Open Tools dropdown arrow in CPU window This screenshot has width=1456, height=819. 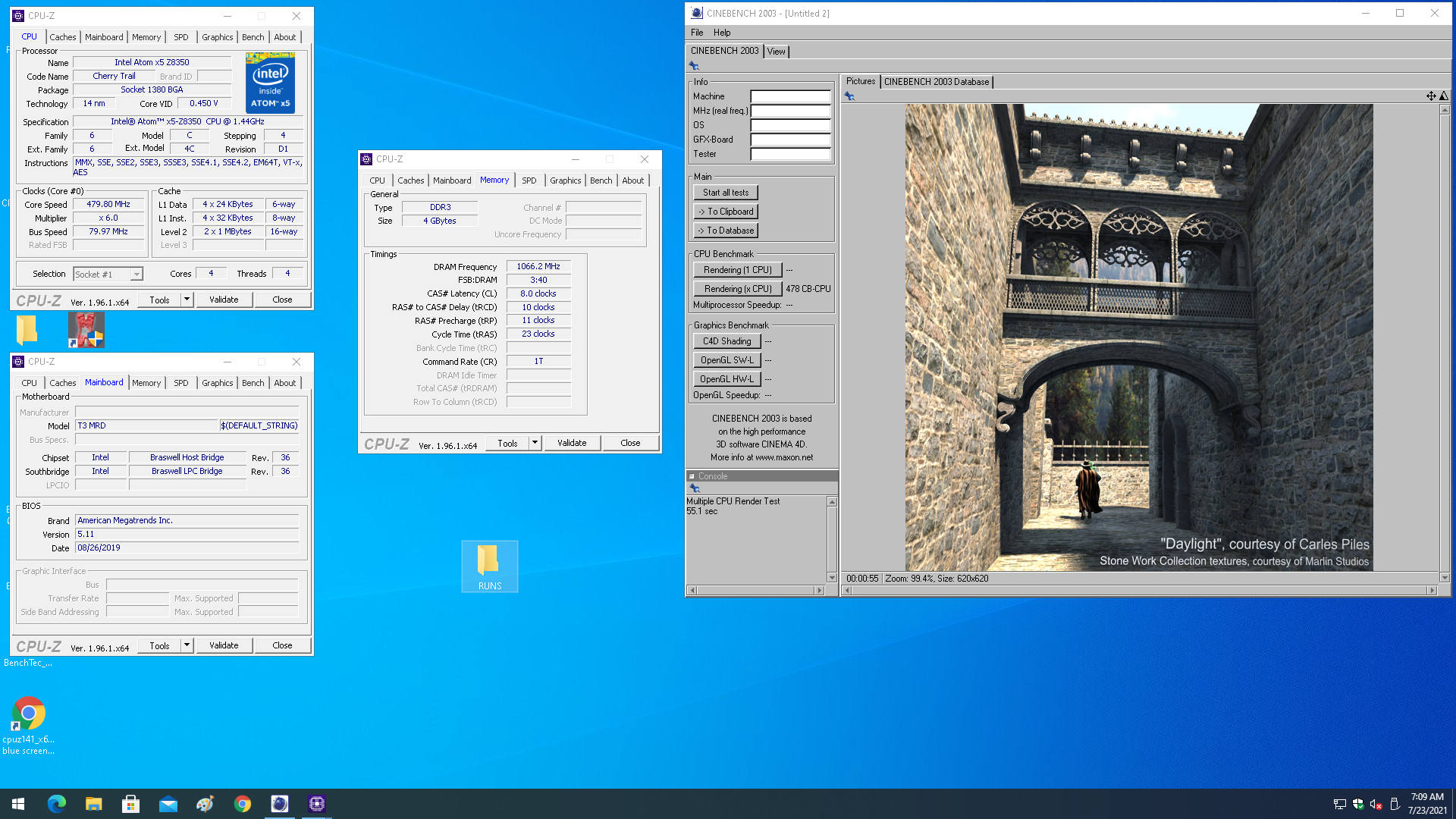click(x=187, y=300)
